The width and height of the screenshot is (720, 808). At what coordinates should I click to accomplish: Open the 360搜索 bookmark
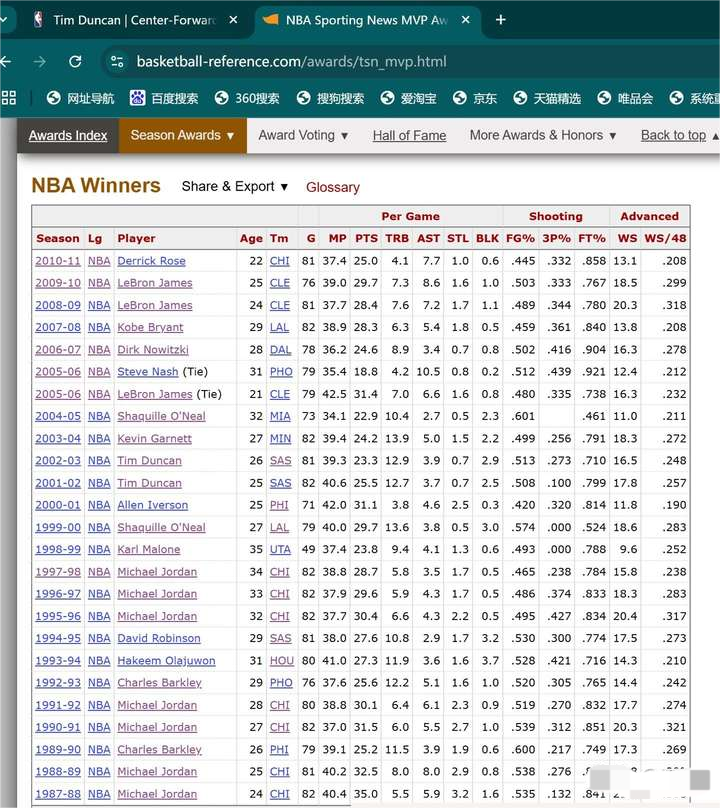pos(247,98)
